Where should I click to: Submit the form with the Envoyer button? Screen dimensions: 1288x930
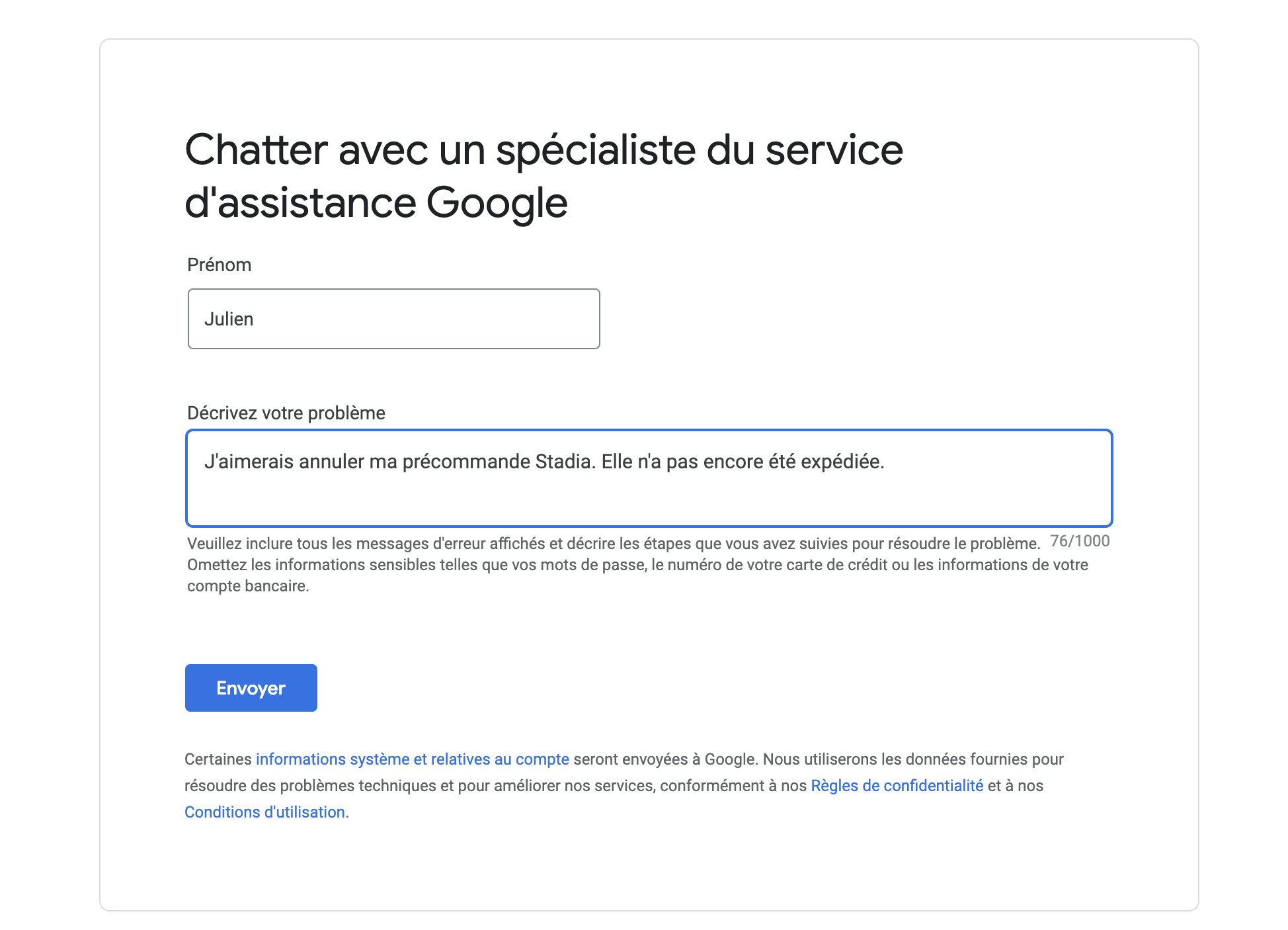pyautogui.click(x=251, y=688)
